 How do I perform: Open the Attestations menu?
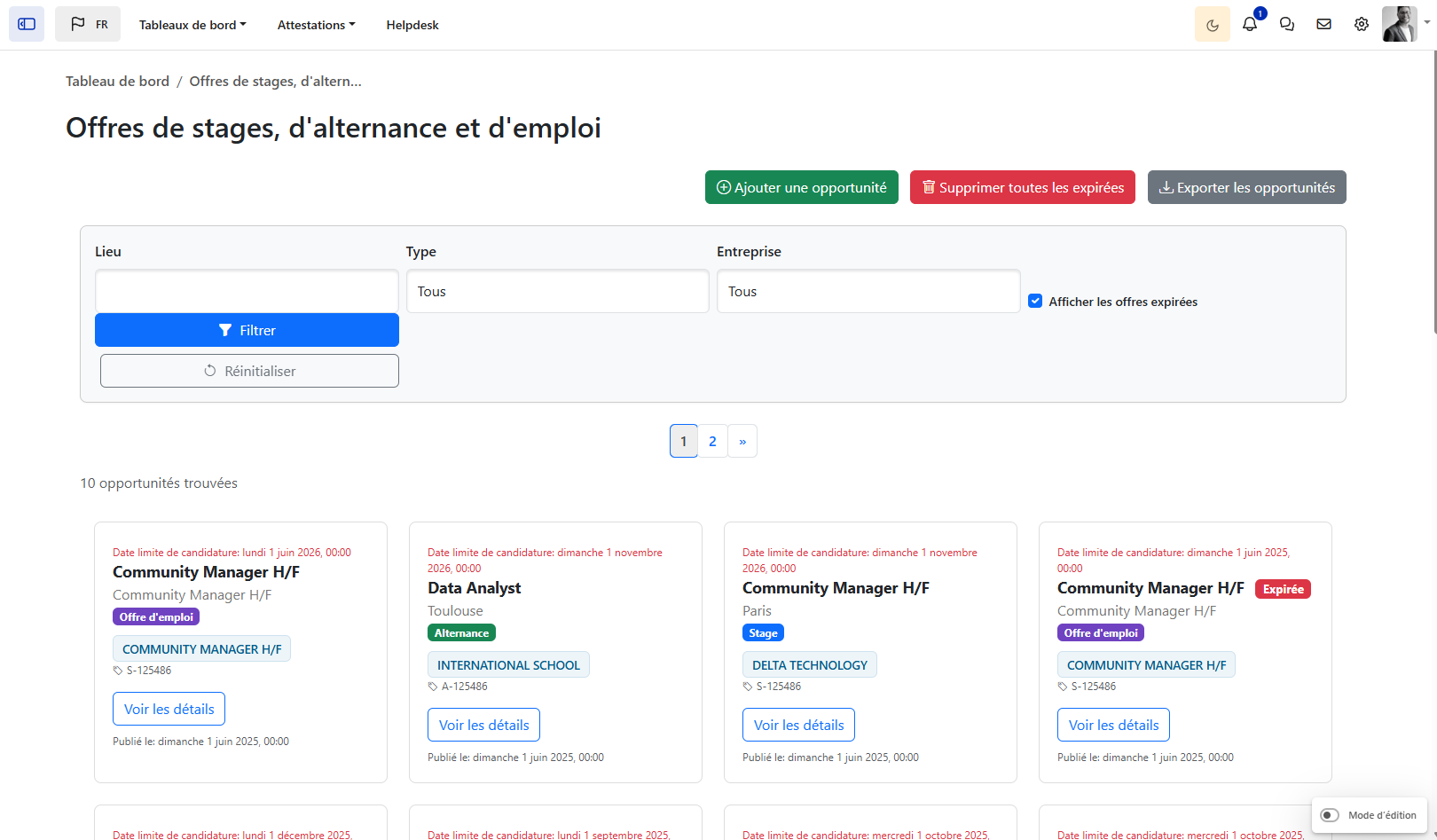[x=316, y=24]
